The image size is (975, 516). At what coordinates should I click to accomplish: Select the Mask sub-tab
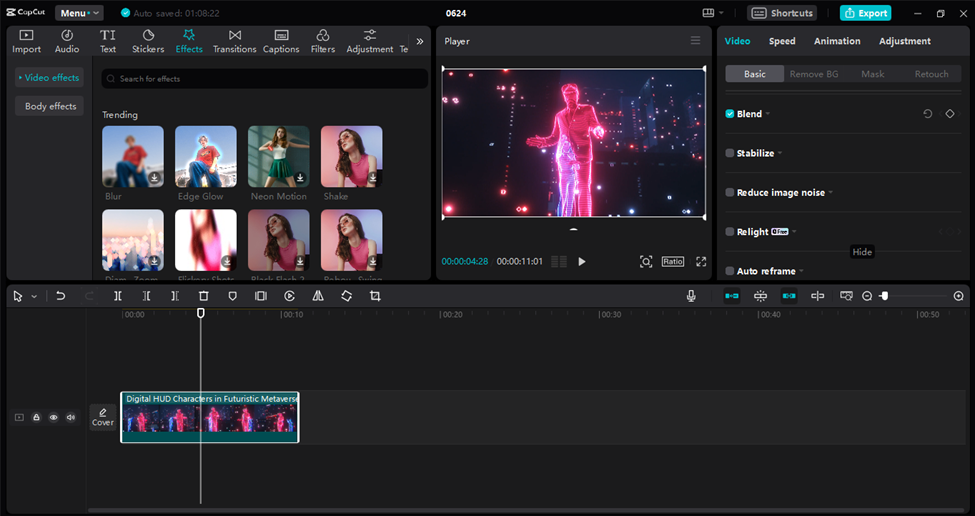point(872,73)
